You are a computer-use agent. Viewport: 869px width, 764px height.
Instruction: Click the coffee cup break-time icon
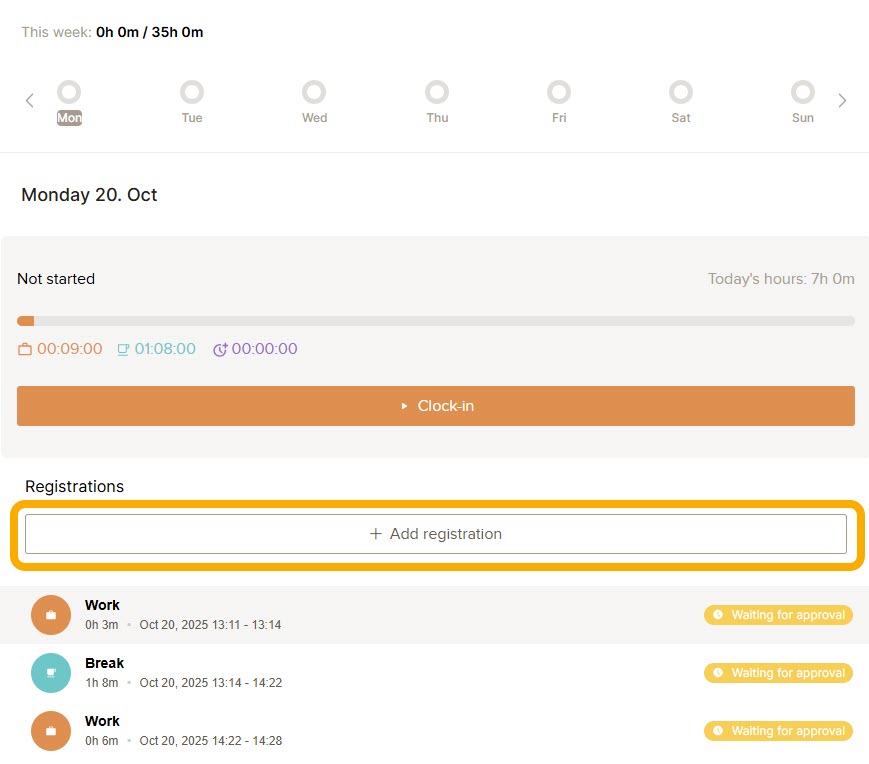tap(123, 350)
